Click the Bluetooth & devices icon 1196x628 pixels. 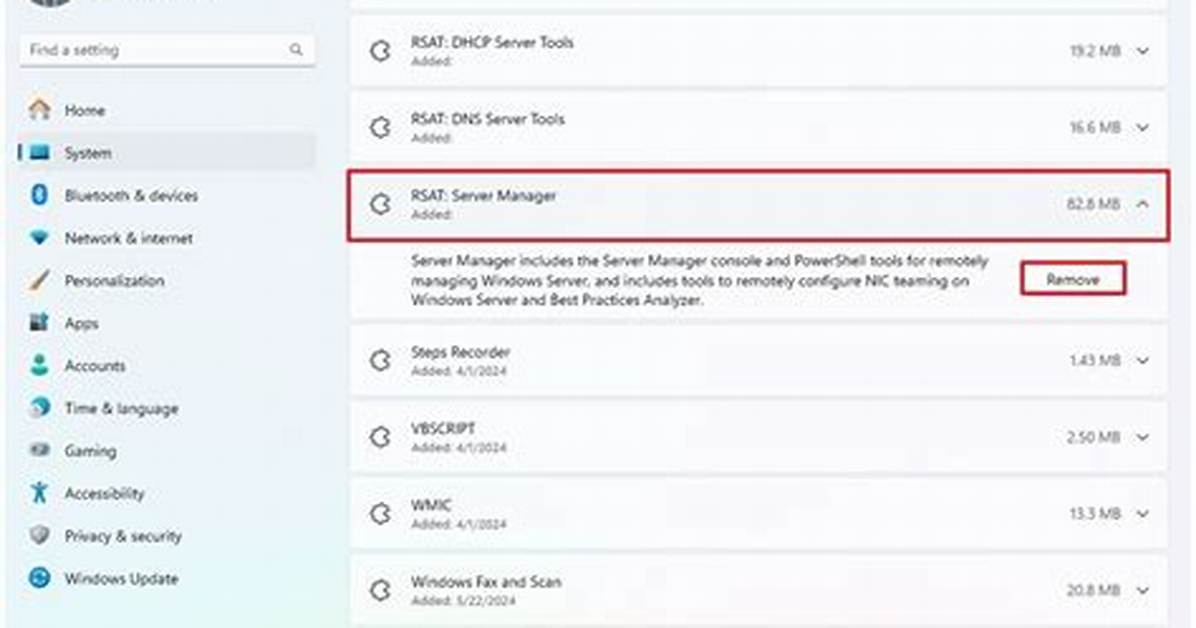pos(40,195)
